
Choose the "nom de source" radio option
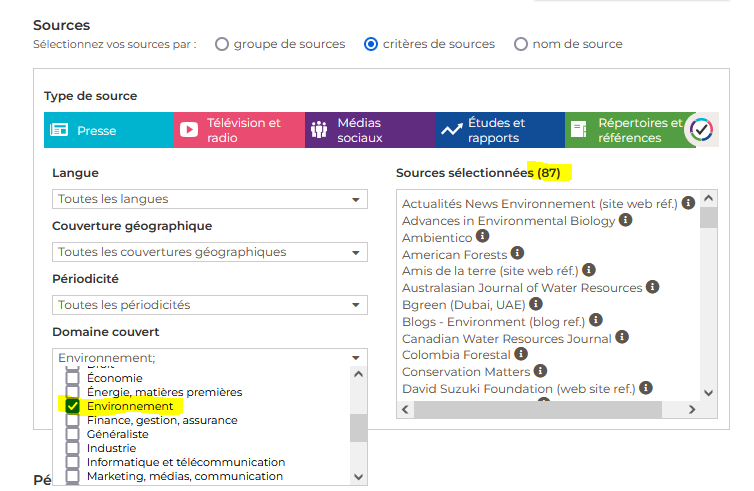(521, 44)
